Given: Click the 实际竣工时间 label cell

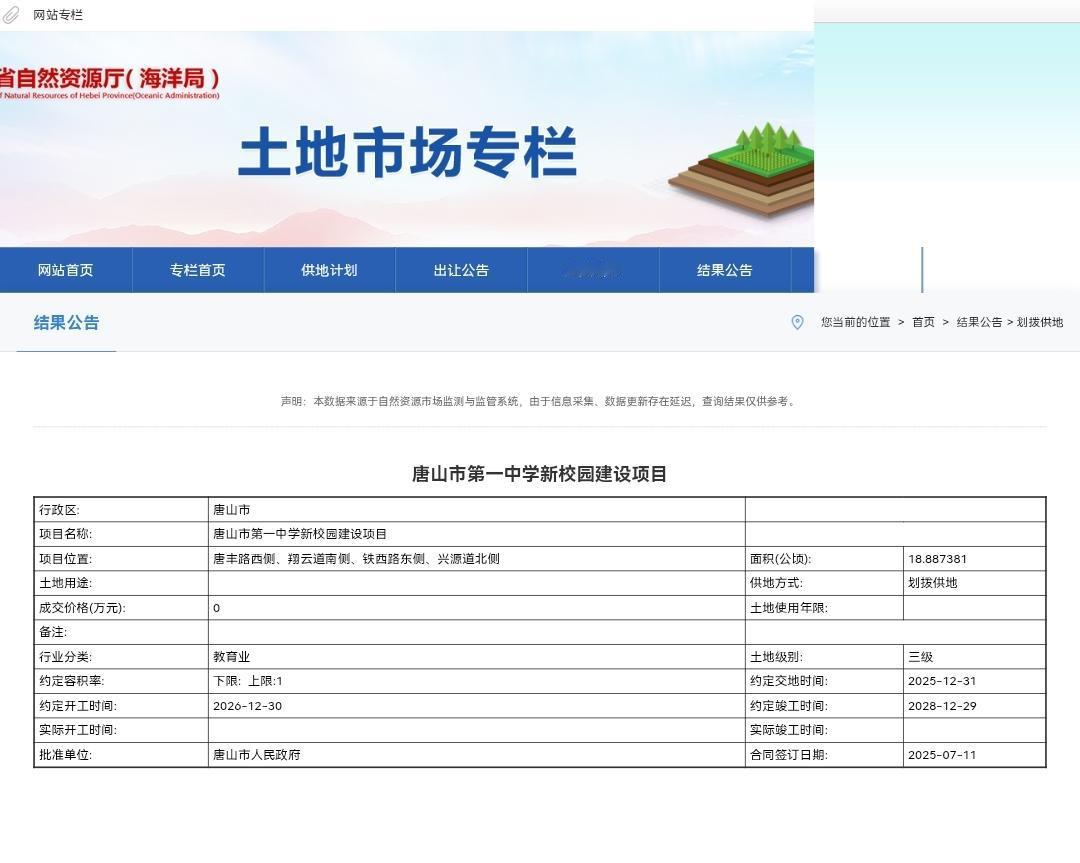Looking at the screenshot, I should click(824, 729).
